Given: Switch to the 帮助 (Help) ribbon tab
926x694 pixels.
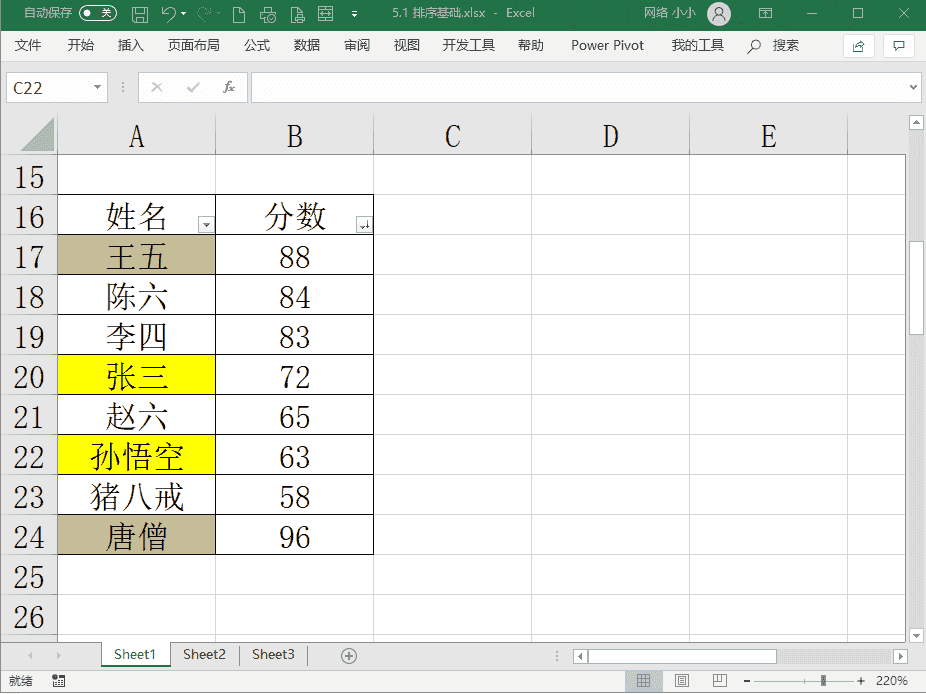Looking at the screenshot, I should point(530,45).
